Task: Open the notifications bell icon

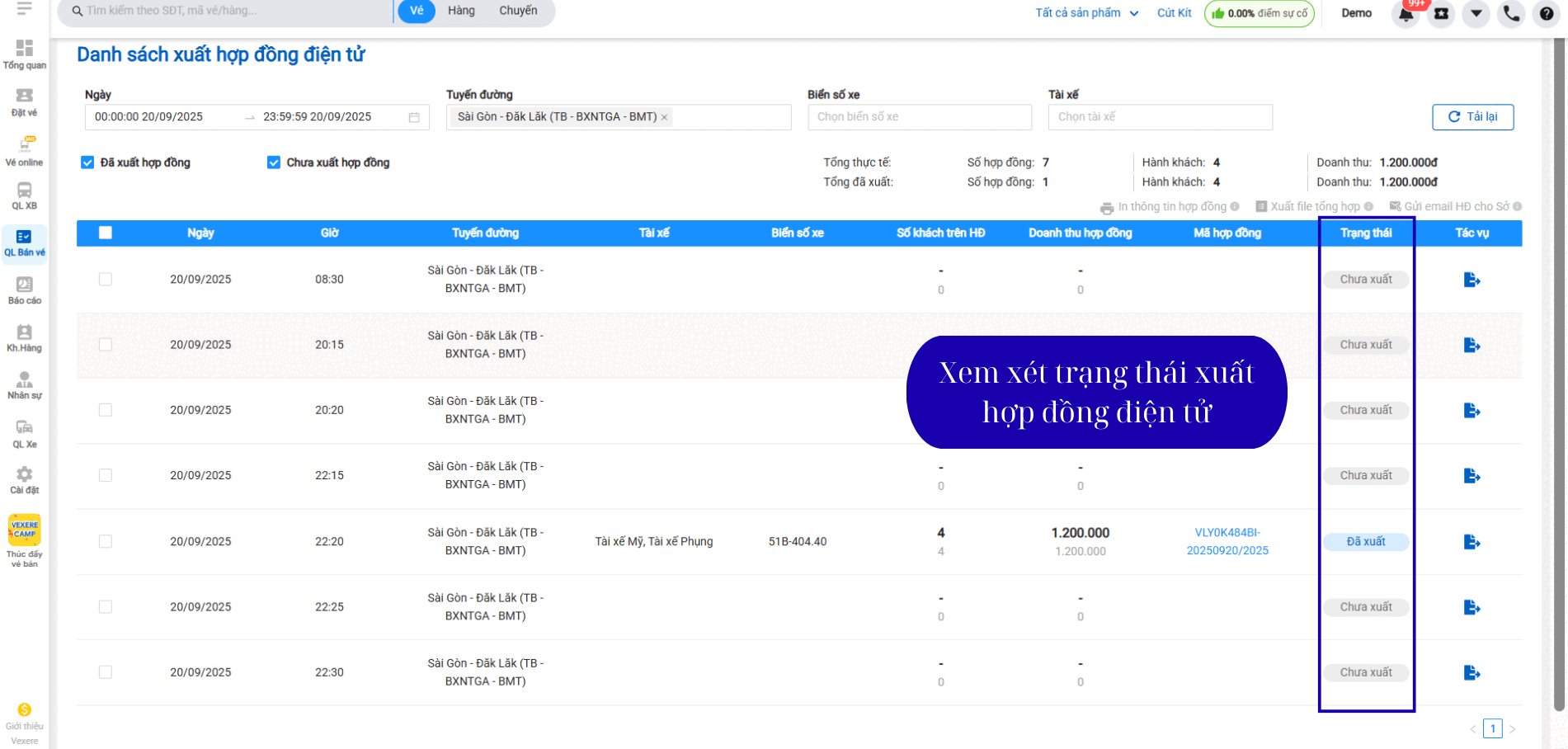Action: point(1406,14)
